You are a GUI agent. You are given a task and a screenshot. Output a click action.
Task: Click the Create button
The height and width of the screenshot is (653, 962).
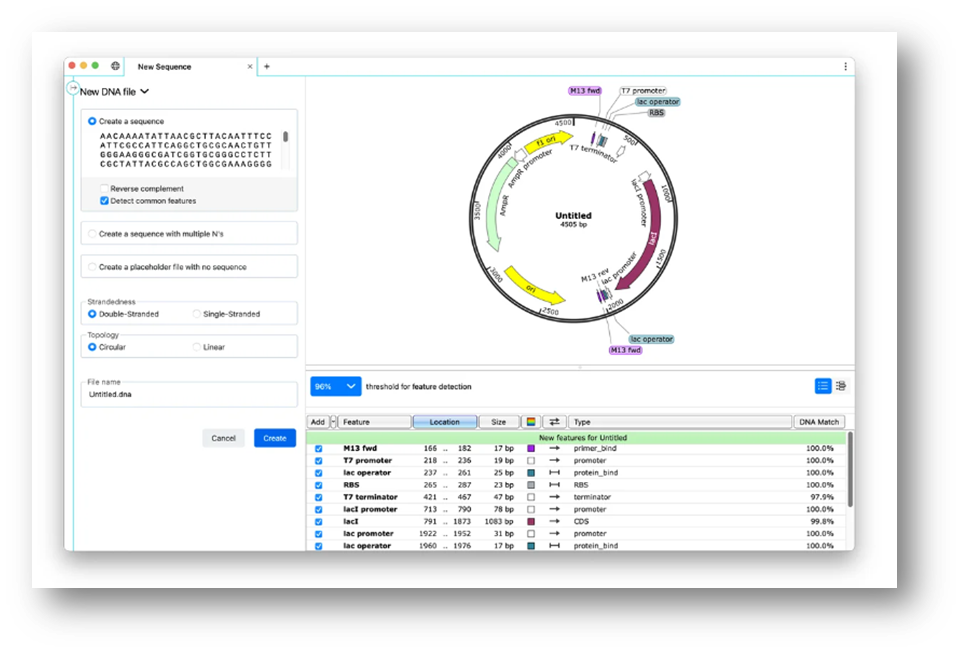click(x=273, y=438)
